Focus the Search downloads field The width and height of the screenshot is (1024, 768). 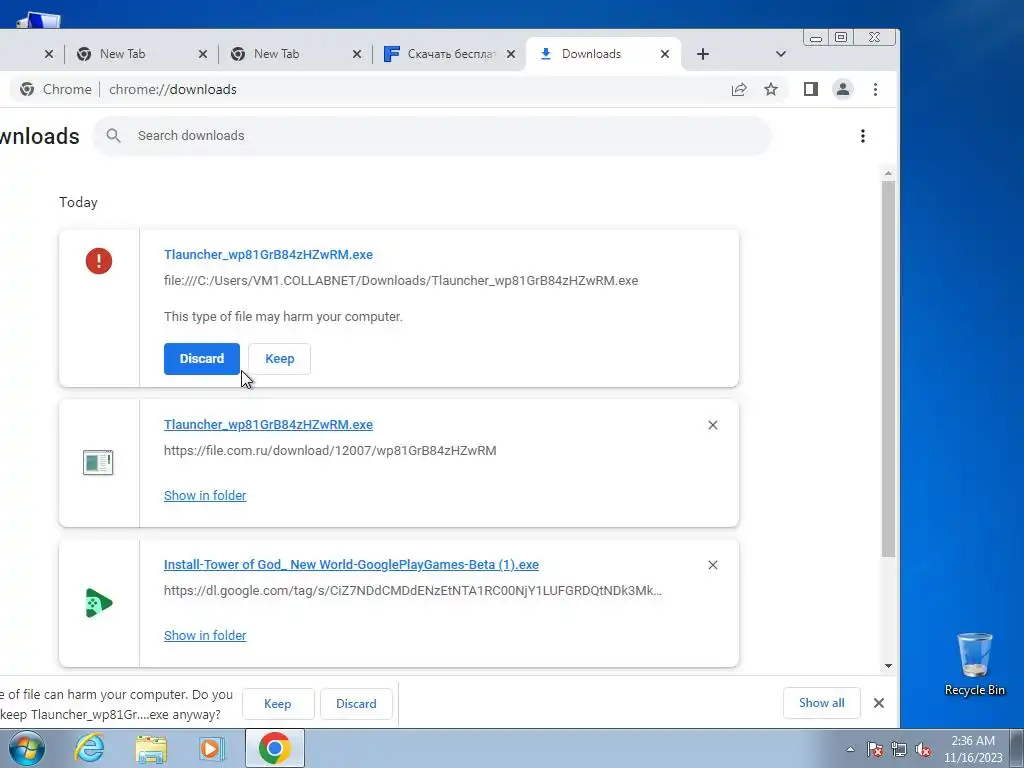[x=432, y=136]
